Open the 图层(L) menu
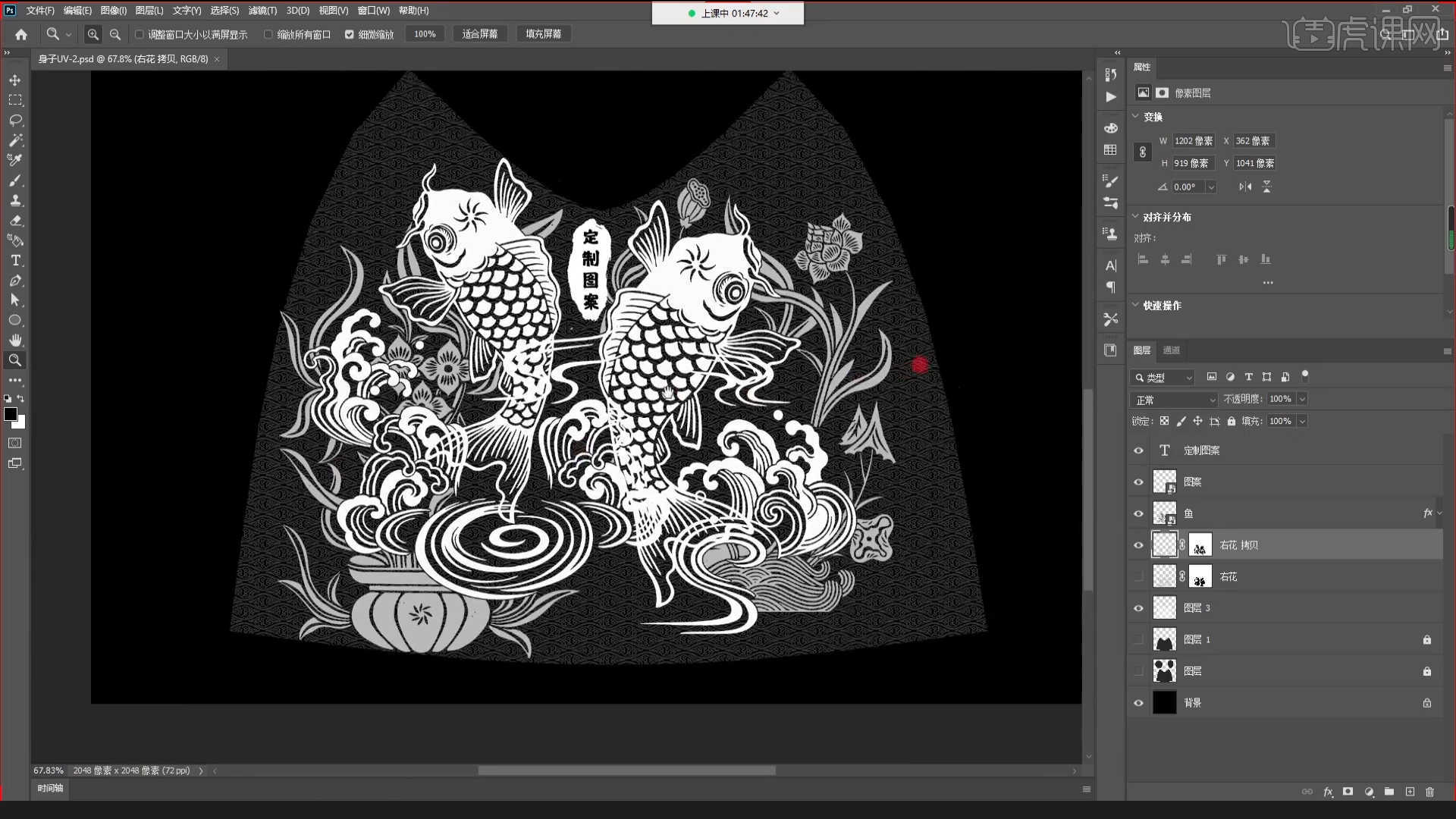 click(149, 11)
